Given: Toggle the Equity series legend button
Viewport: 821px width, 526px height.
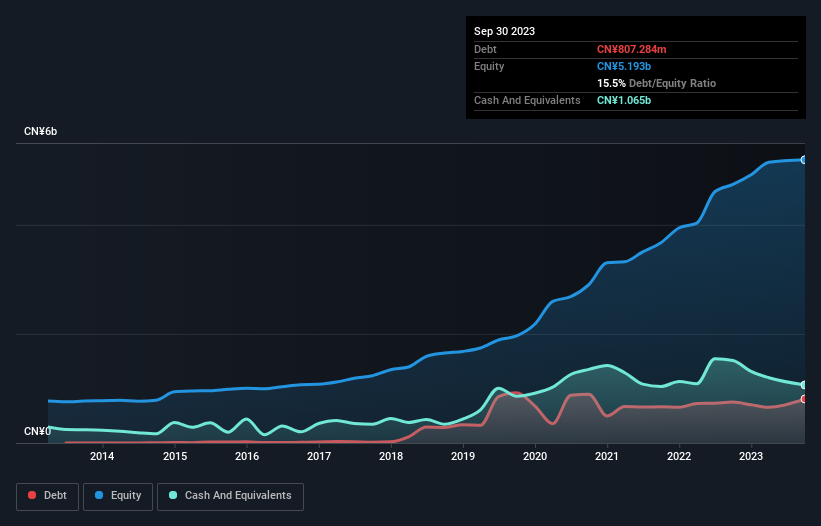Looking at the screenshot, I should pos(118,496).
